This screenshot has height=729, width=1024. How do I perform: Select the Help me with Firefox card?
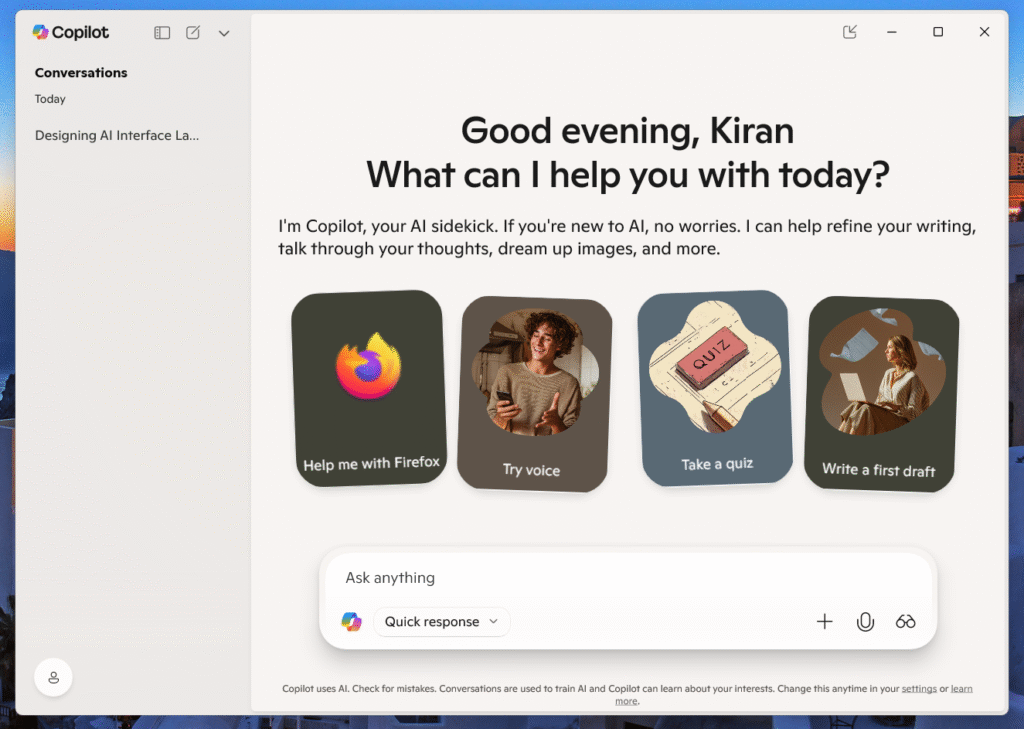369,387
